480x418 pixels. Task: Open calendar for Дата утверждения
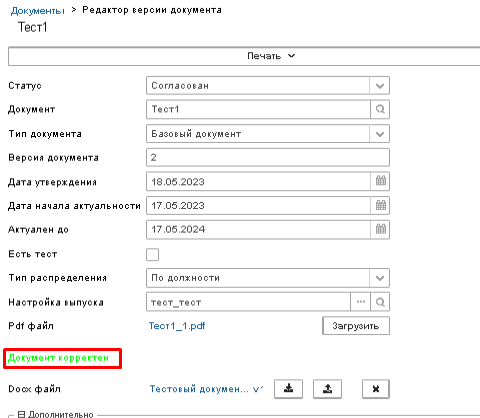[x=380, y=181]
